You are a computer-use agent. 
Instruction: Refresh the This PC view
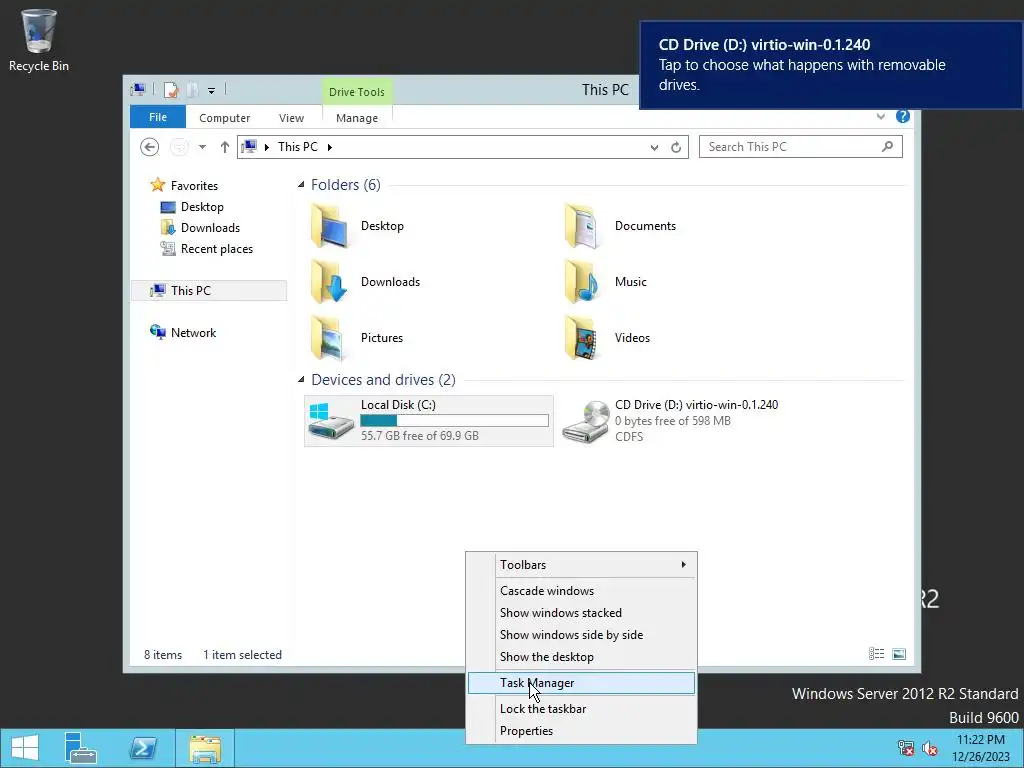[676, 147]
